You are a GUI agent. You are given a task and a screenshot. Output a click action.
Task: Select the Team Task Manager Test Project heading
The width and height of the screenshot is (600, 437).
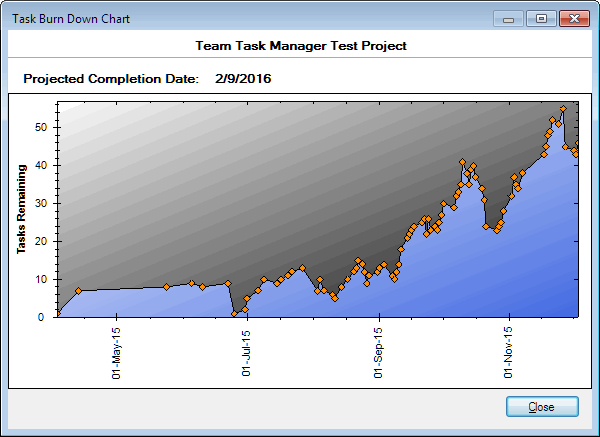pyautogui.click(x=300, y=46)
